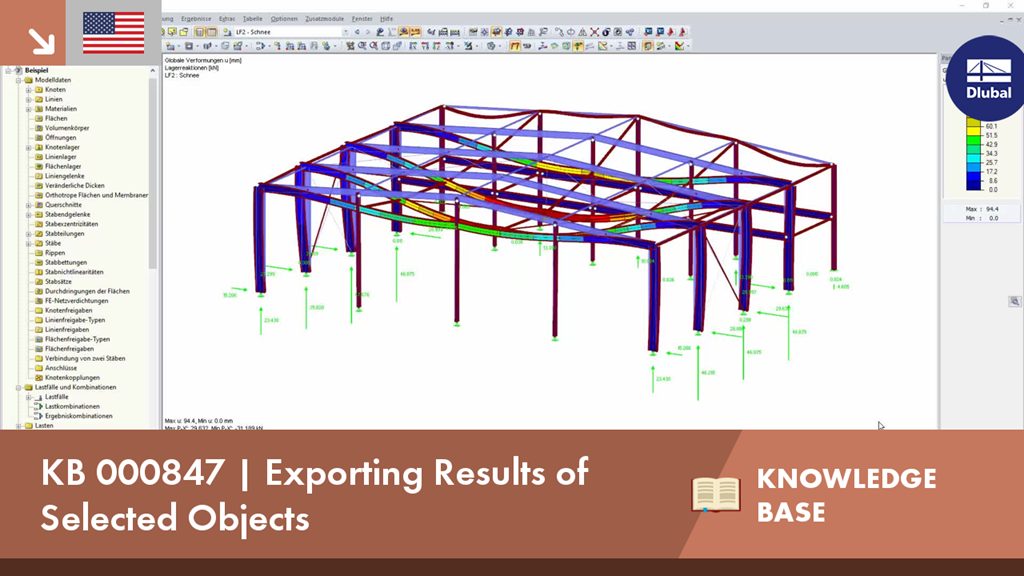Expand the Lasten tree node

pos(19,426)
